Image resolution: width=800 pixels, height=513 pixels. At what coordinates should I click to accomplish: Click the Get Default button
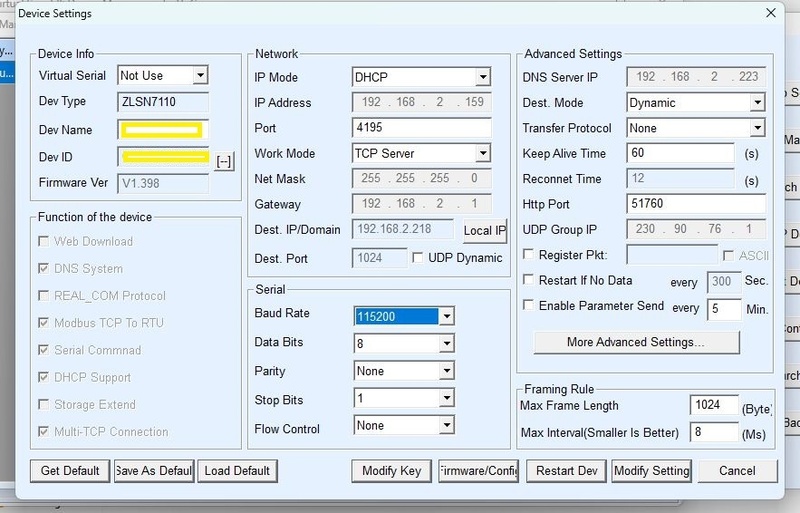(70, 471)
